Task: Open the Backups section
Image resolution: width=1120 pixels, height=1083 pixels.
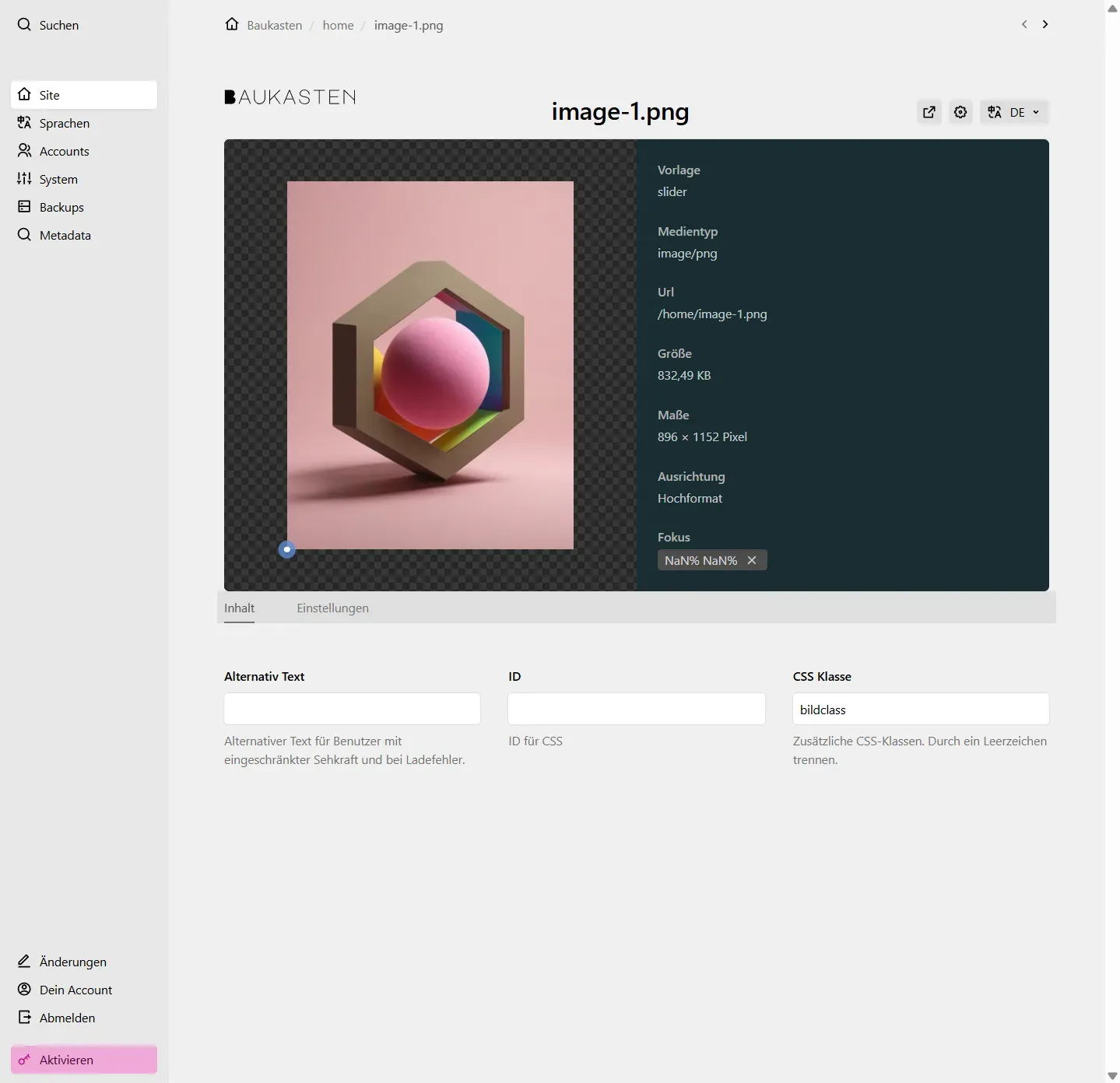Action: click(61, 207)
